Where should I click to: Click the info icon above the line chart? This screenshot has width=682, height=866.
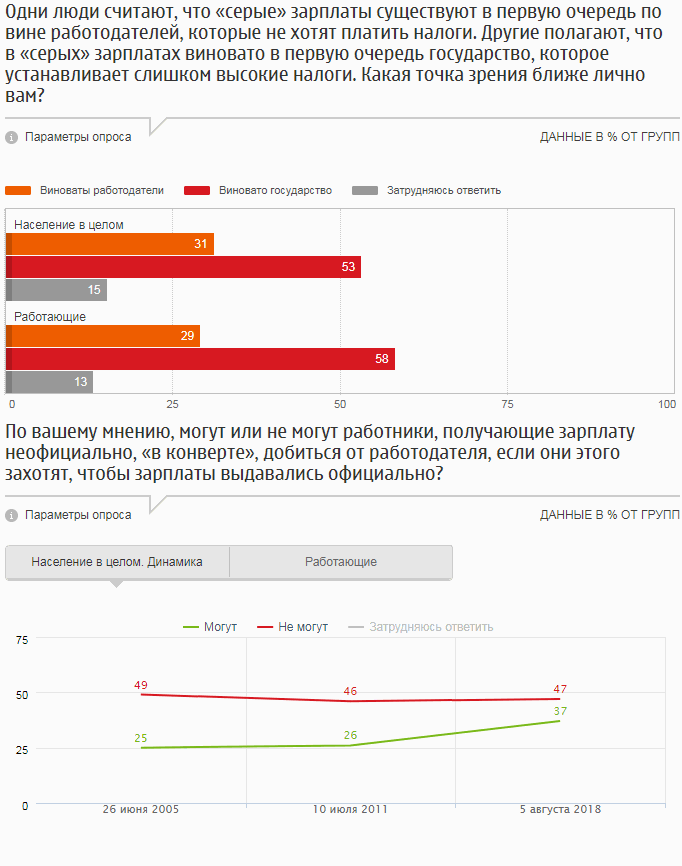click(x=11, y=515)
